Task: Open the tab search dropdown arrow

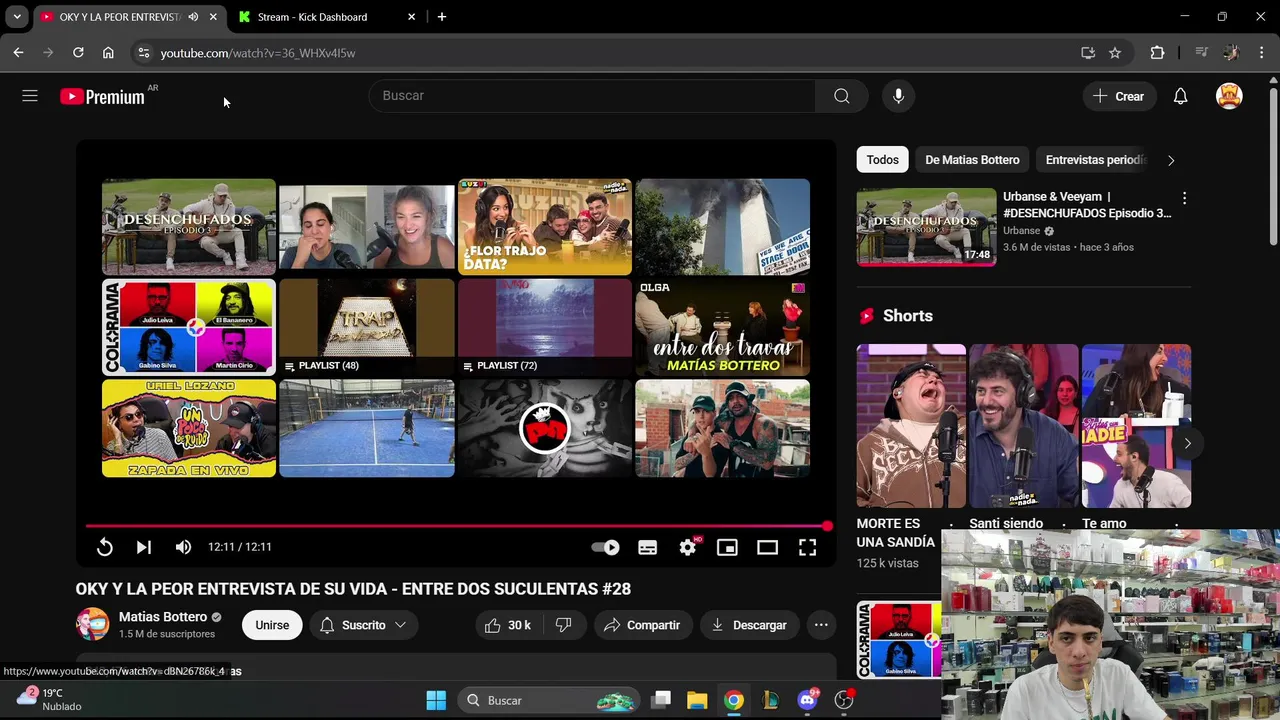Action: pos(17,17)
